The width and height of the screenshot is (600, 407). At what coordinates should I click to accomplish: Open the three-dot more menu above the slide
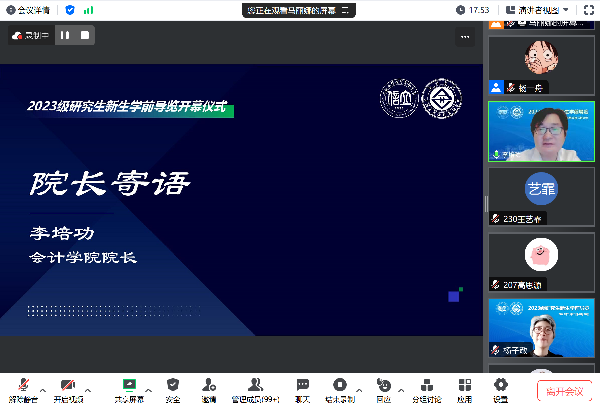[x=465, y=37]
